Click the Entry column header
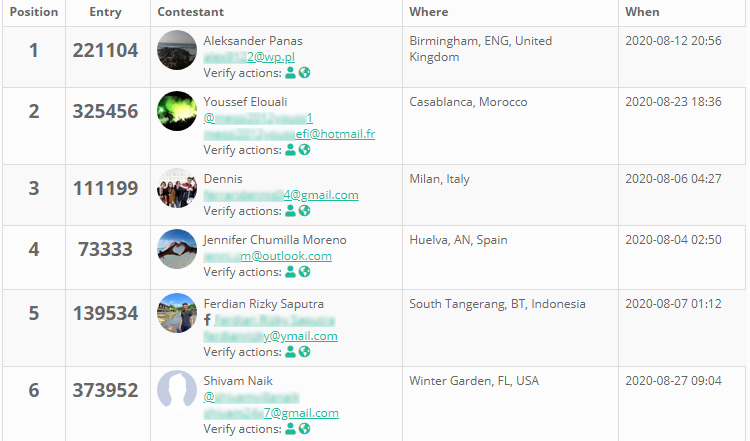 (105, 12)
